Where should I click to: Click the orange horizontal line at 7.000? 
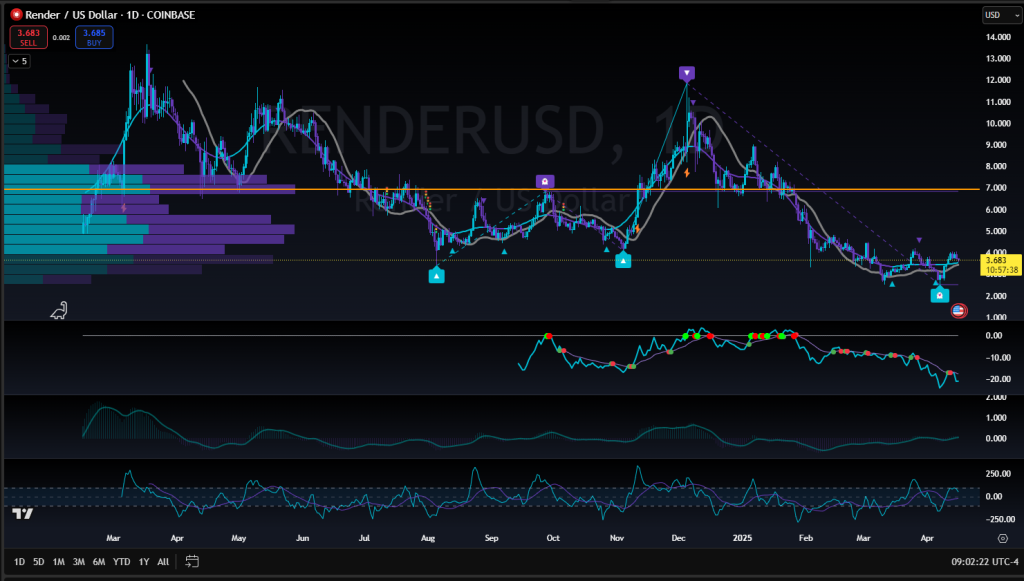click(x=490, y=189)
